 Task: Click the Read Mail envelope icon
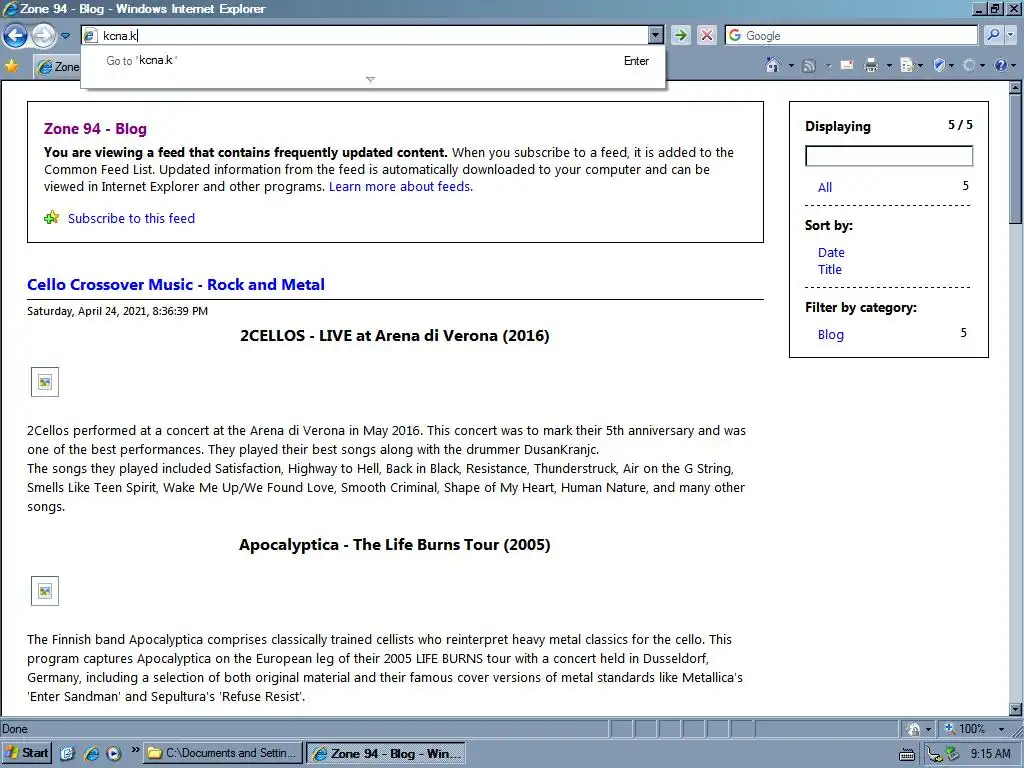[846, 65]
